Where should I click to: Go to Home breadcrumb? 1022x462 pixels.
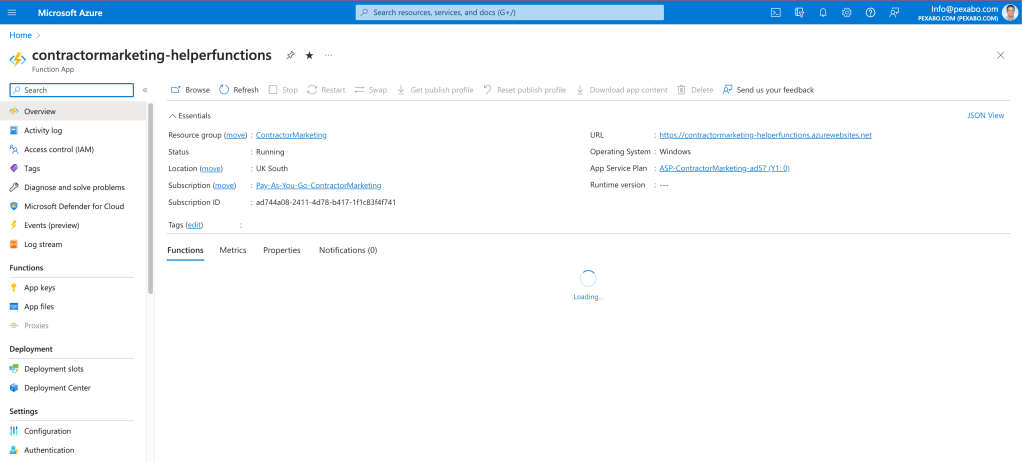point(20,35)
